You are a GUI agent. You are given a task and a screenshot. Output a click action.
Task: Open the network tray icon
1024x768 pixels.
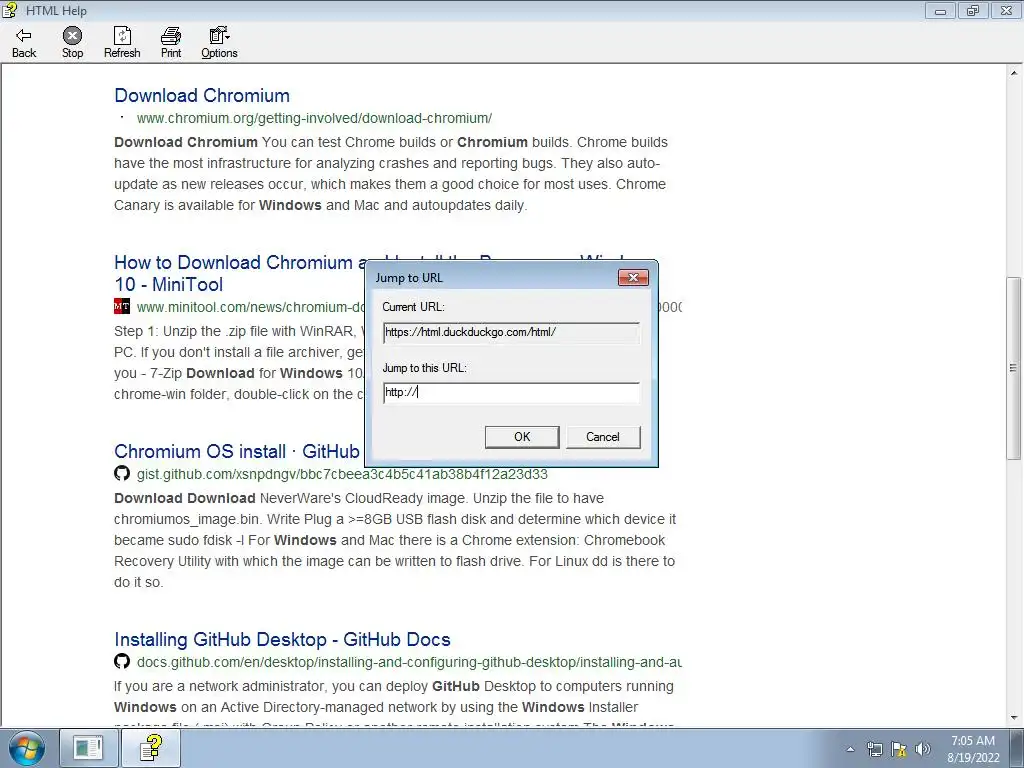coord(874,749)
